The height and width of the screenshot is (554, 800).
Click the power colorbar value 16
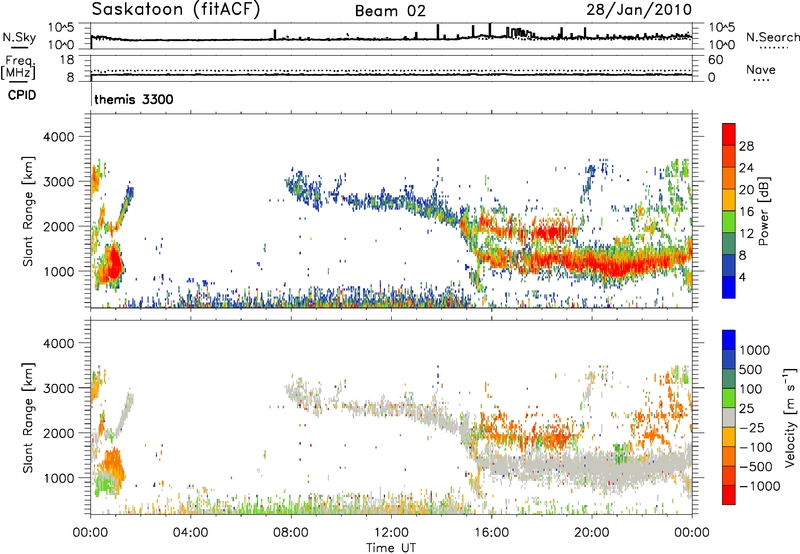(x=746, y=212)
